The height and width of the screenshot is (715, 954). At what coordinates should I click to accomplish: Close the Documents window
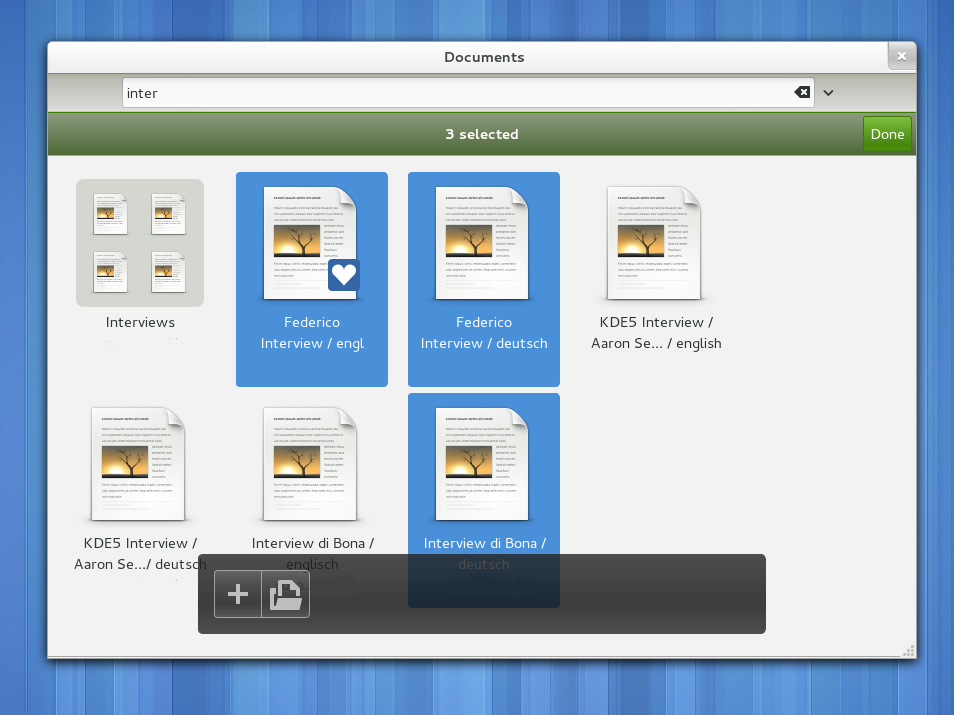[x=902, y=56]
